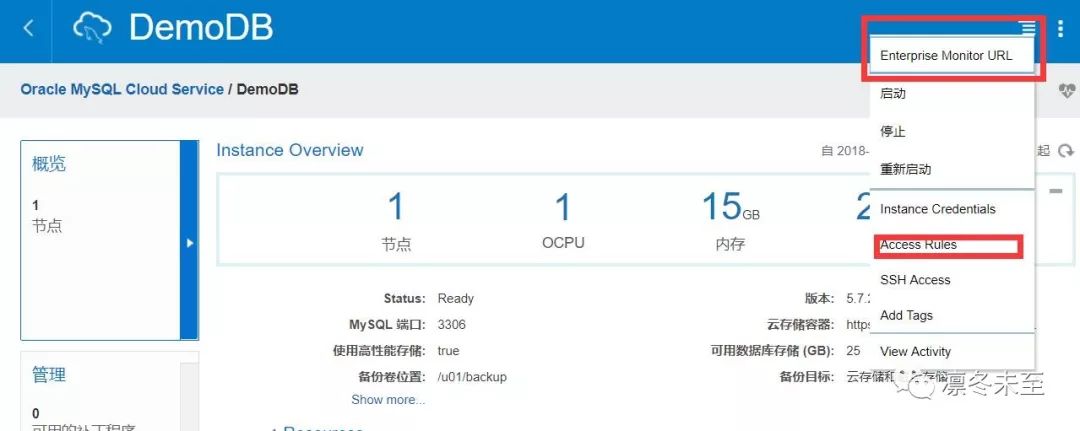Click the 1 OCPU statistic

pos(563,220)
